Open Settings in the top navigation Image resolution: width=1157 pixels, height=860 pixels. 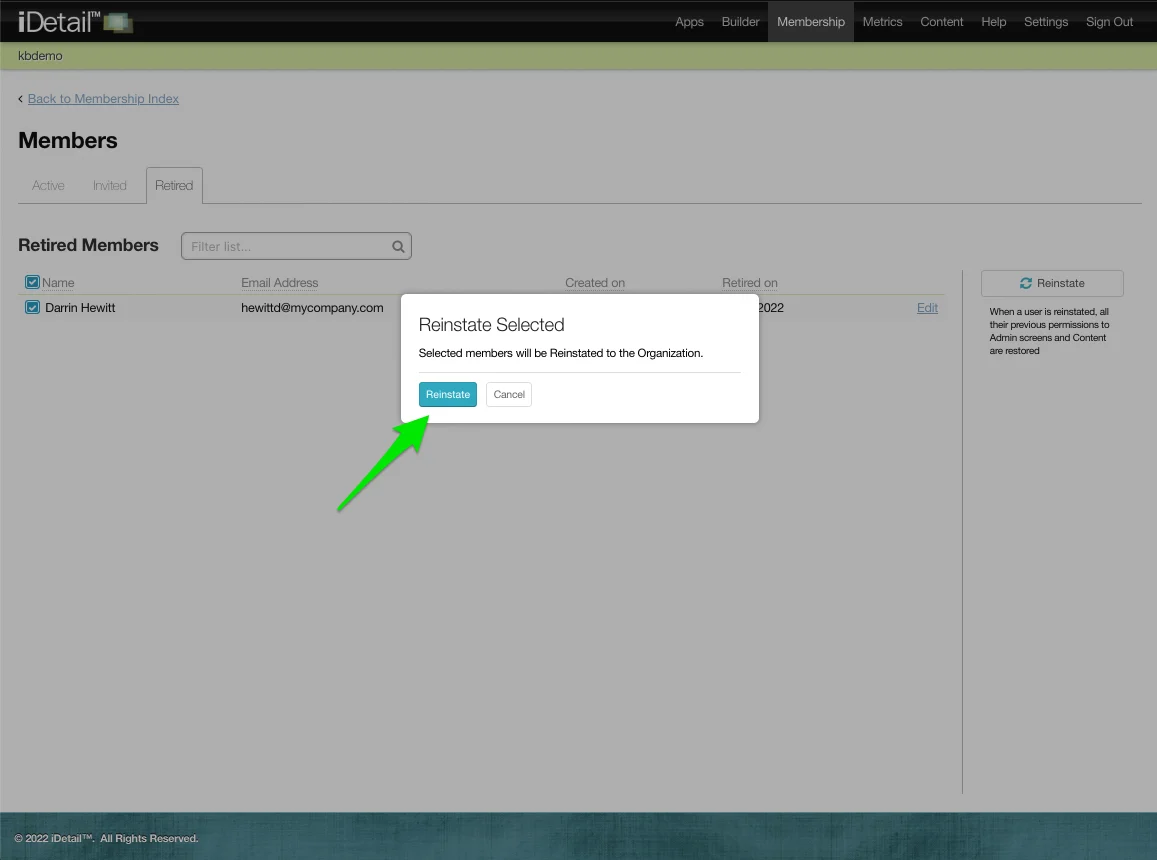[x=1045, y=22]
